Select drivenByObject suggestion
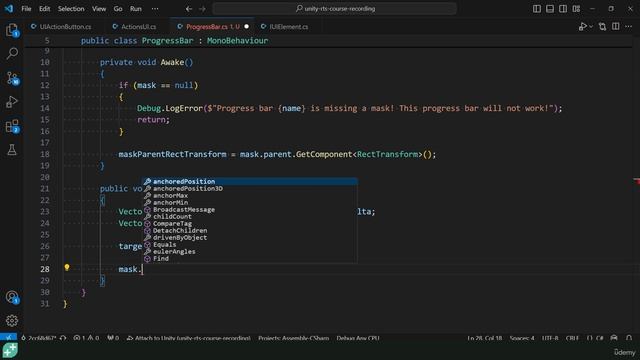 (x=249, y=237)
